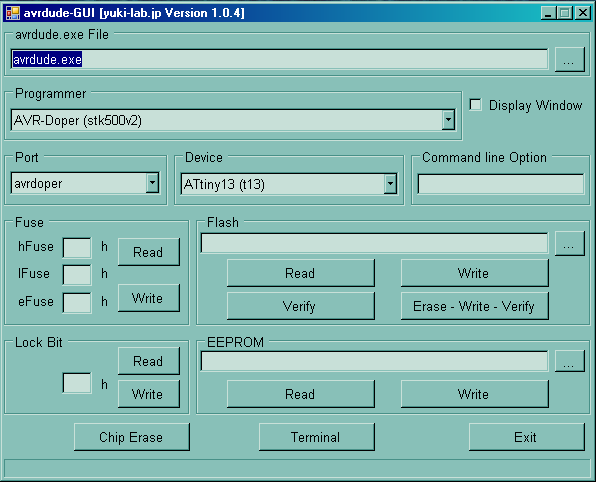This screenshot has width=596, height=482.
Task: Read the EEPROM memory
Action: pos(301,394)
